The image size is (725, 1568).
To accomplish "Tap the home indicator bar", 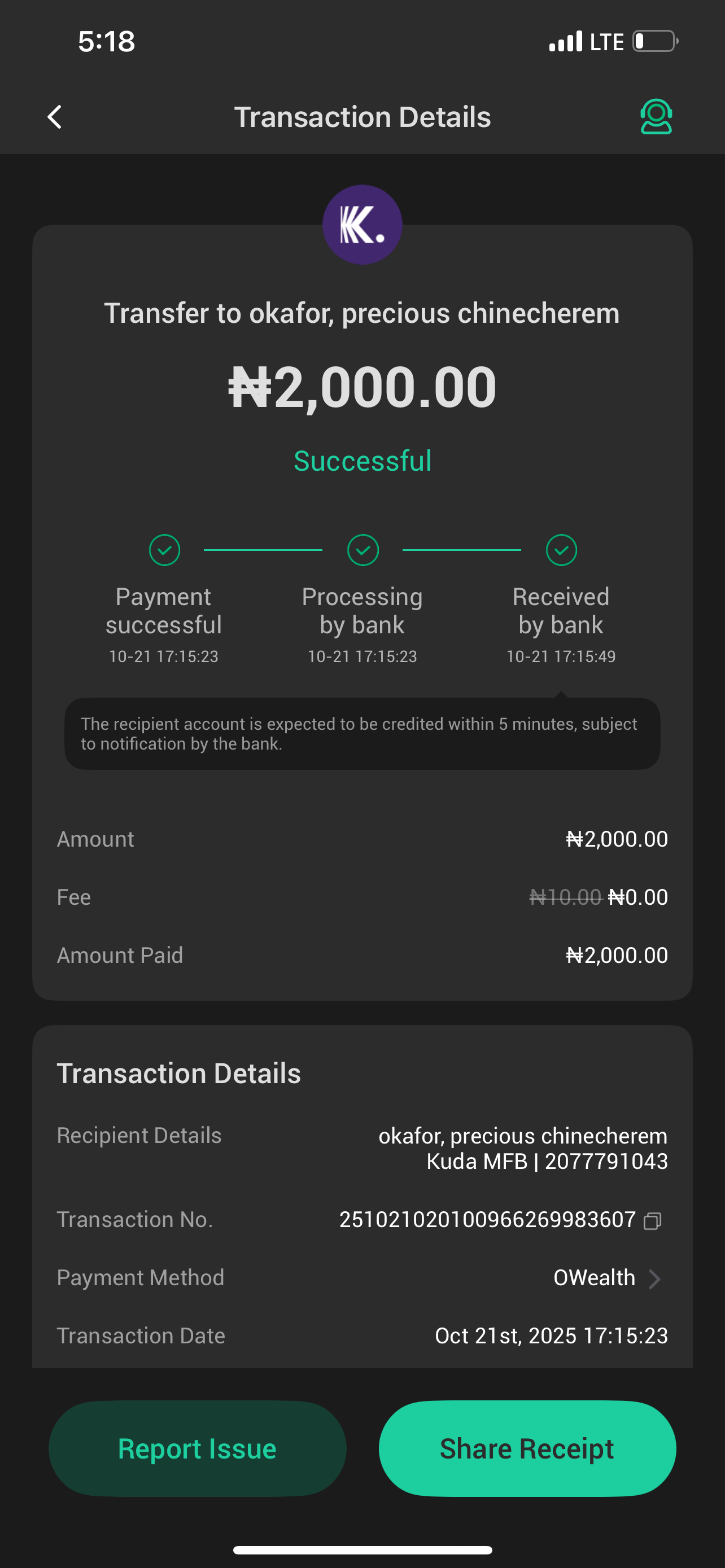I will pyautogui.click(x=363, y=1550).
